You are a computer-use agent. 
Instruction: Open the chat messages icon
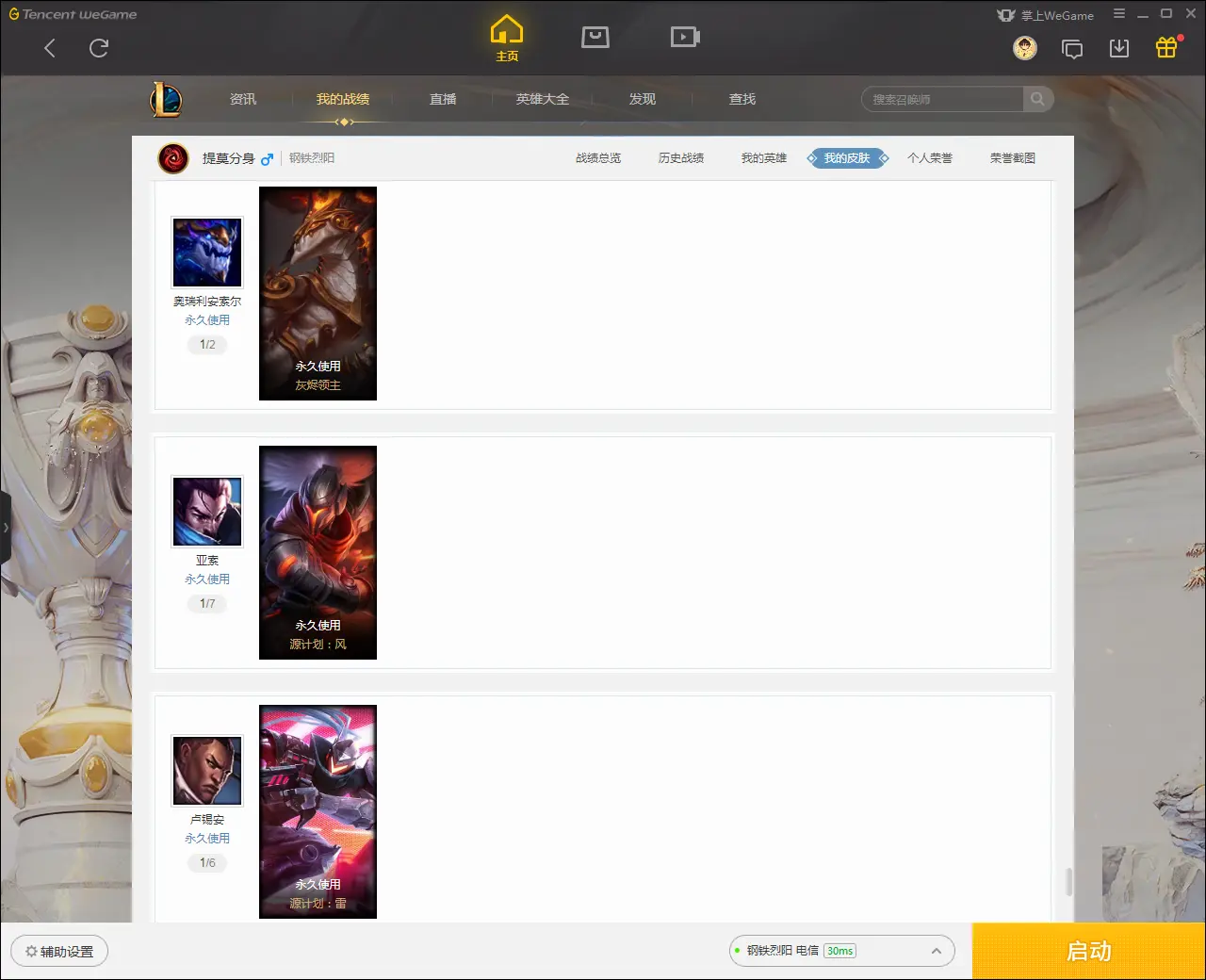click(x=1072, y=49)
